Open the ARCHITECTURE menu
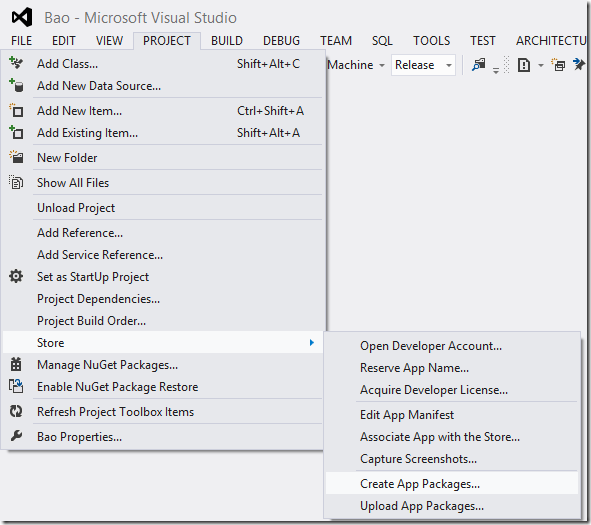This screenshot has width=591, height=525. [551, 40]
